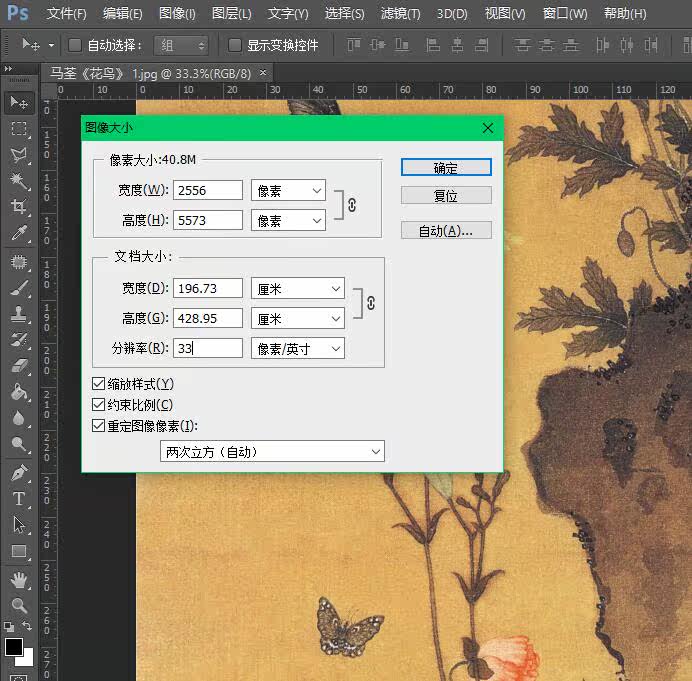Open pixel width unit dropdown

point(289,191)
